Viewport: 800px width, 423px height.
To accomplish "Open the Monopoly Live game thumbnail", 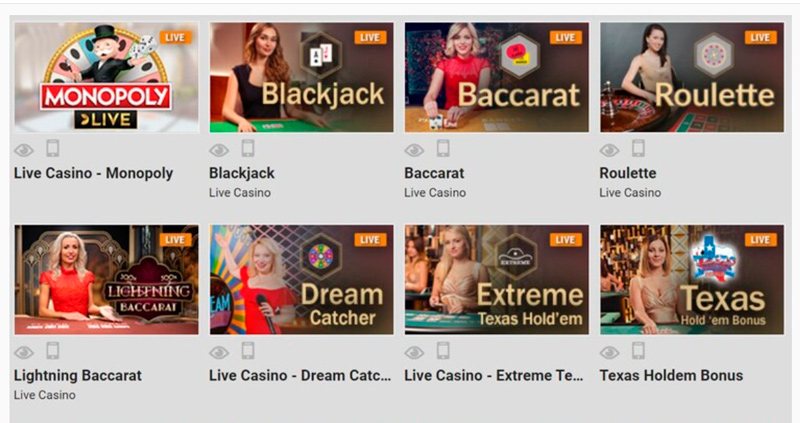I will (107, 78).
